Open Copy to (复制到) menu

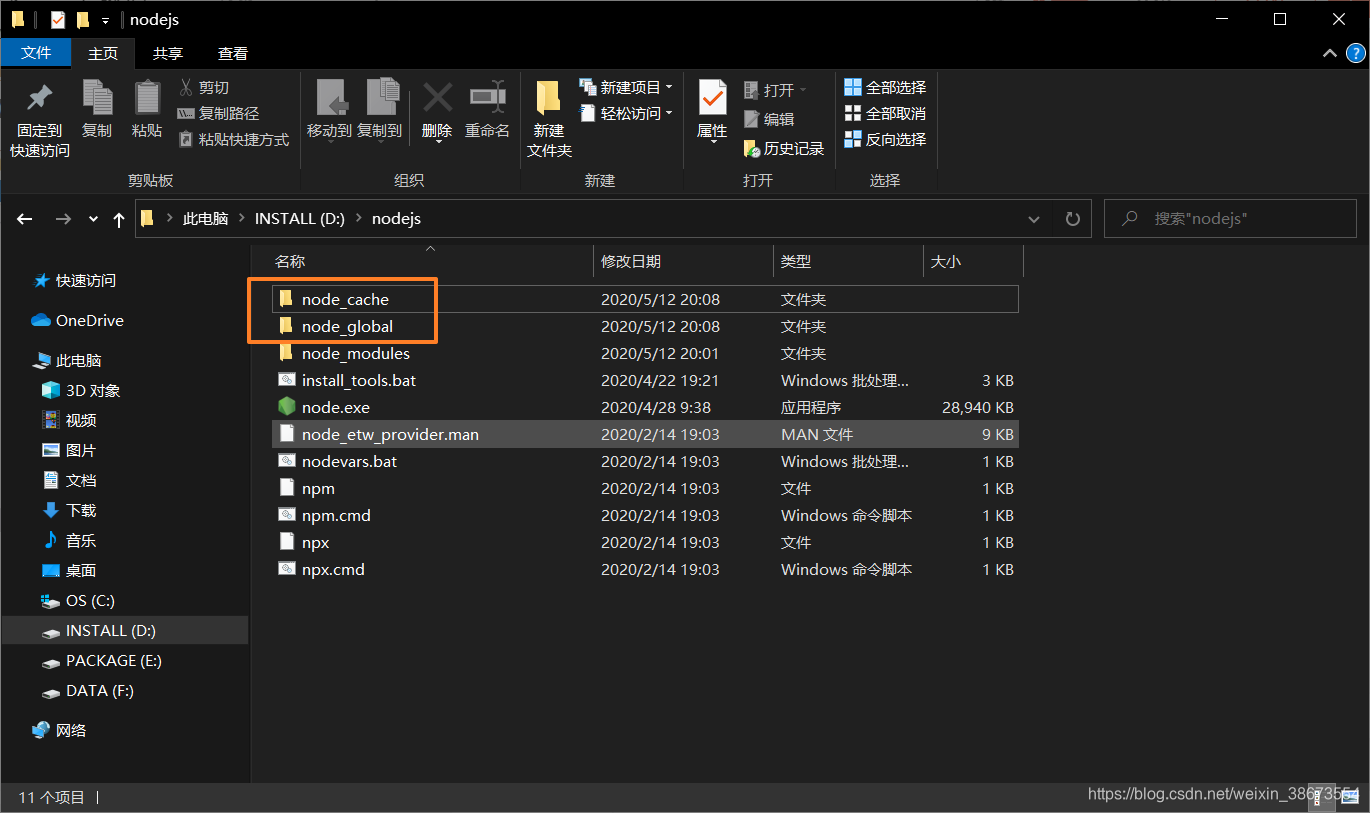(380, 109)
